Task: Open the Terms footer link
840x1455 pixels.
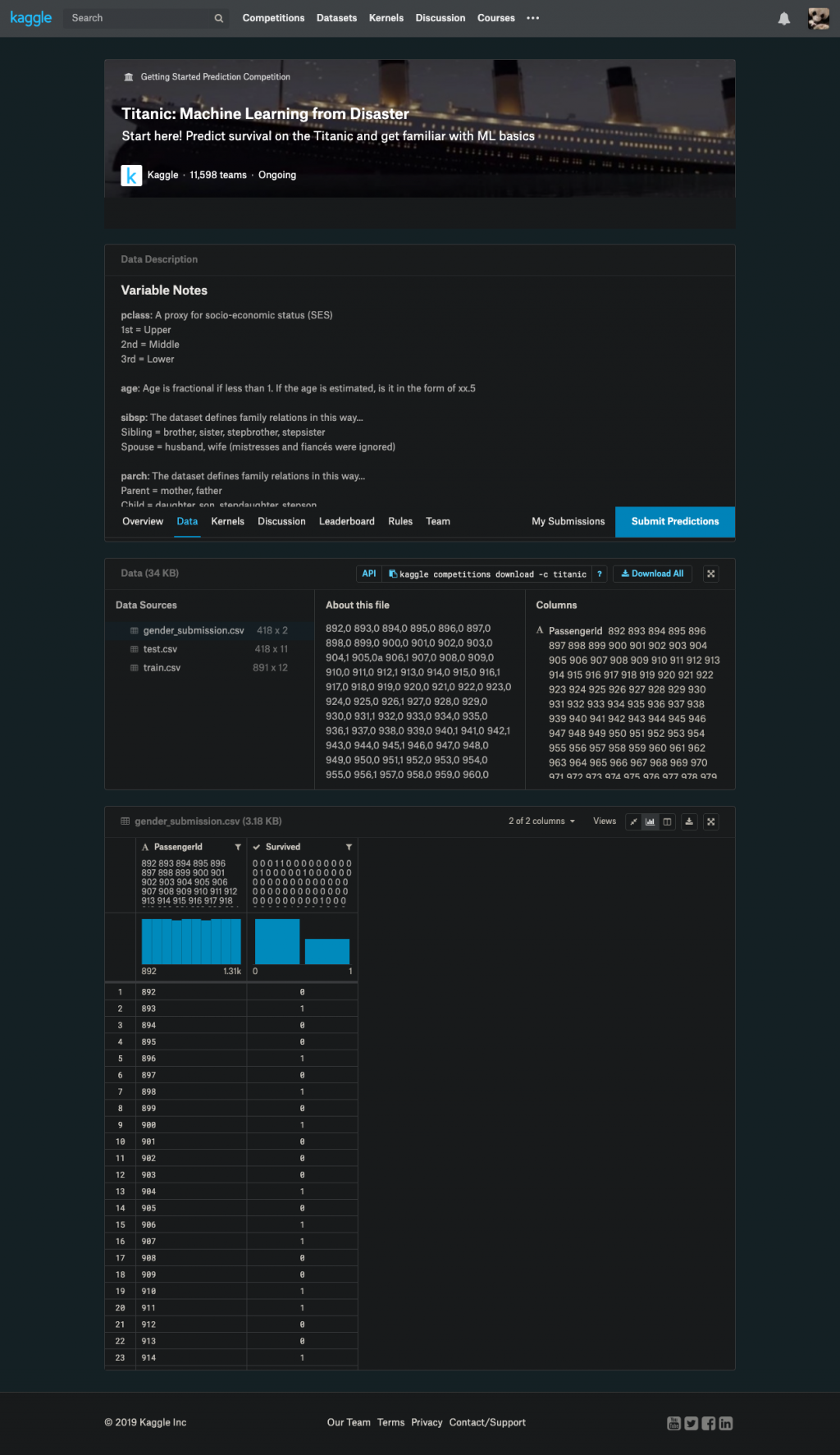Action: click(390, 1423)
